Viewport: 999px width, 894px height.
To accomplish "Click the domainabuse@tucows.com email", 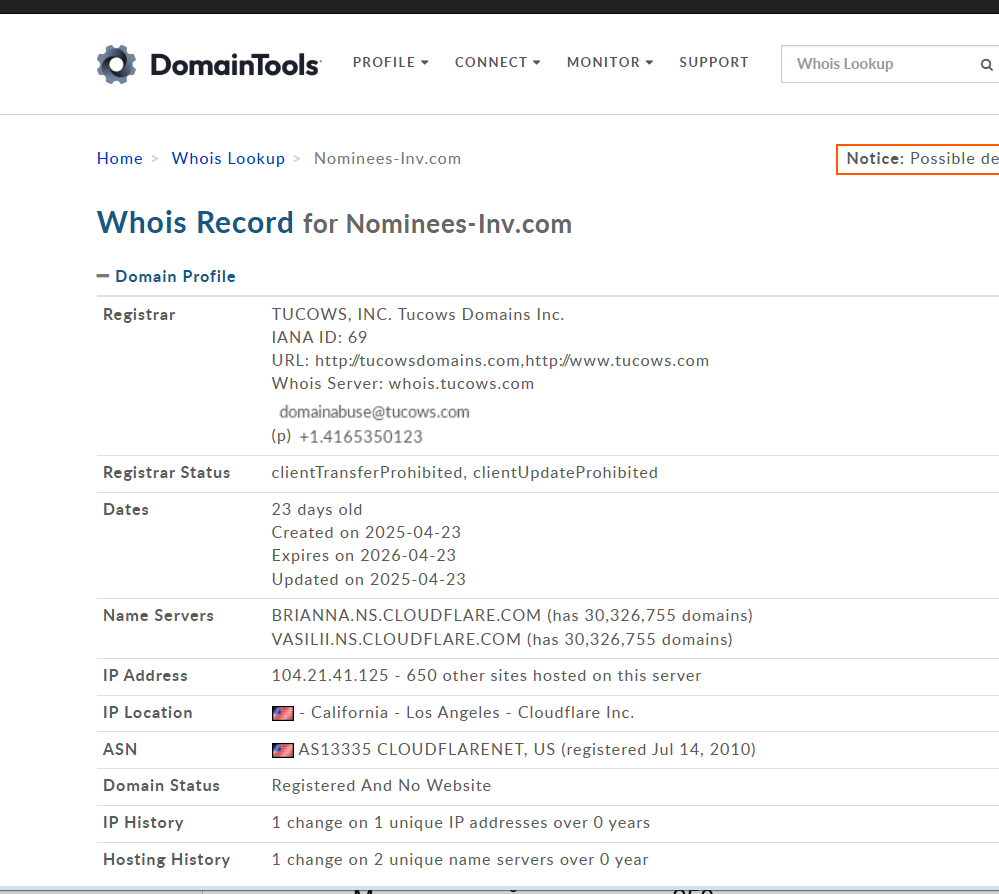I will click(375, 412).
